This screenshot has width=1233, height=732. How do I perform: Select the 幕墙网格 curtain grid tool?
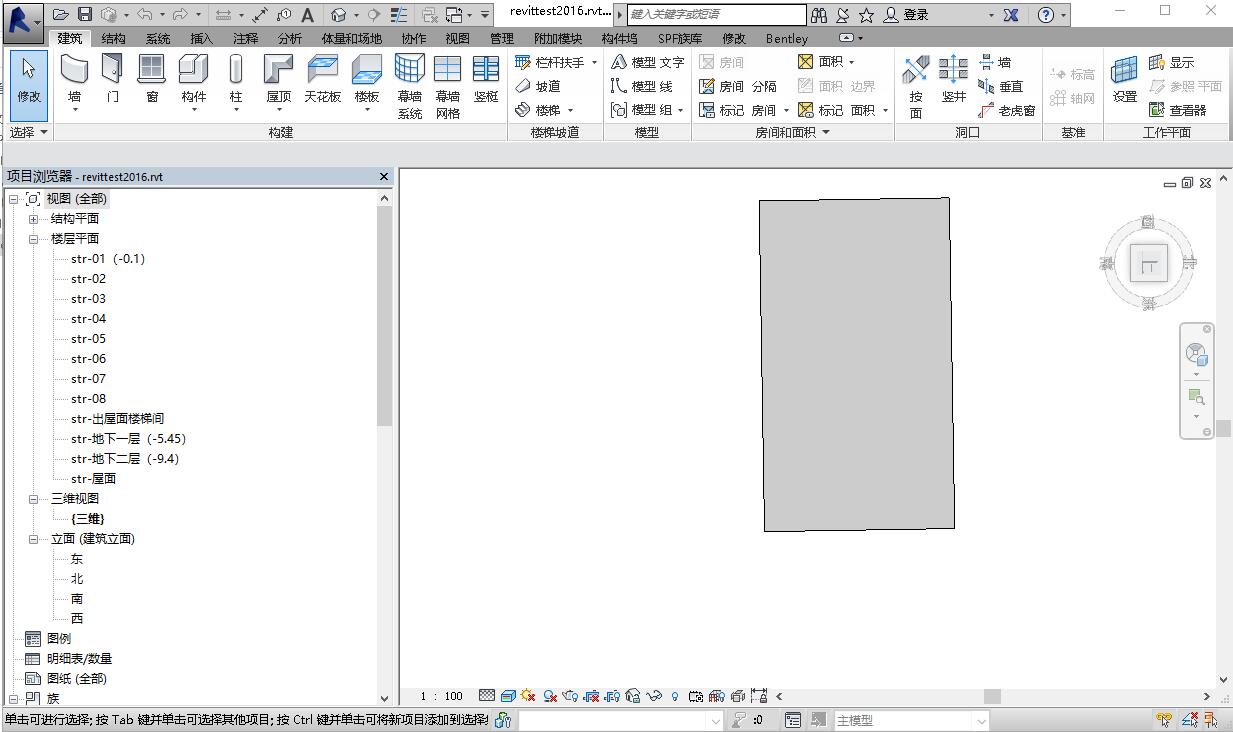coord(448,86)
